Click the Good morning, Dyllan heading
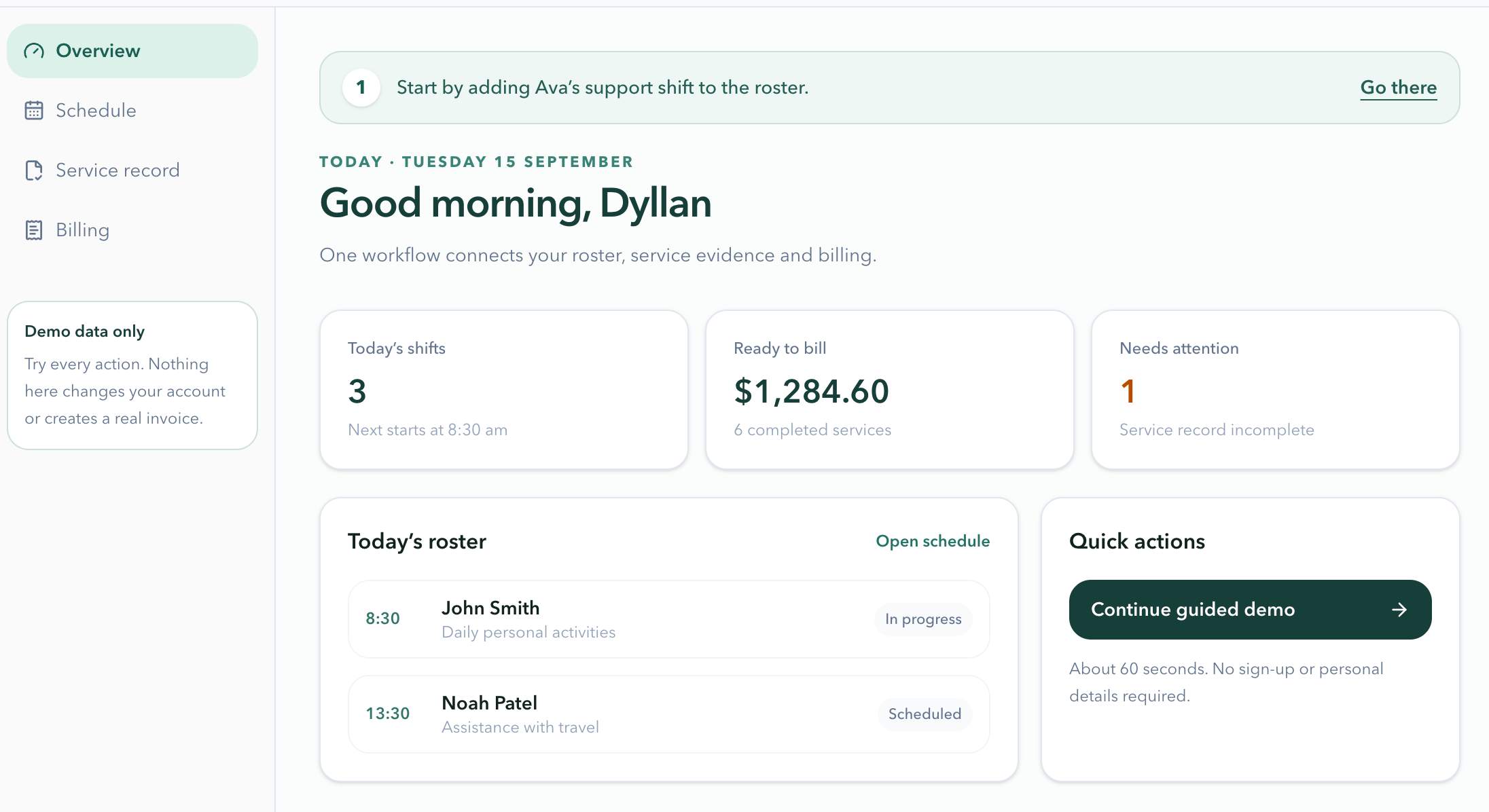The image size is (1489, 812). (x=516, y=203)
